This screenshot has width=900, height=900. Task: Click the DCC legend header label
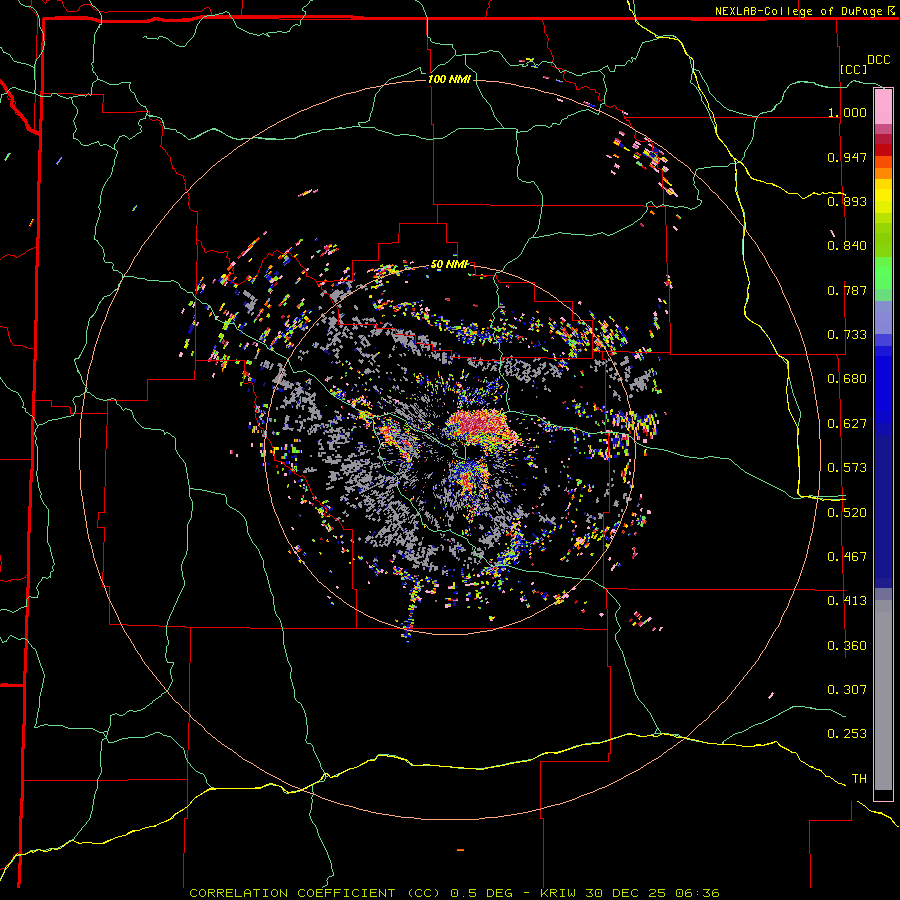879,60
